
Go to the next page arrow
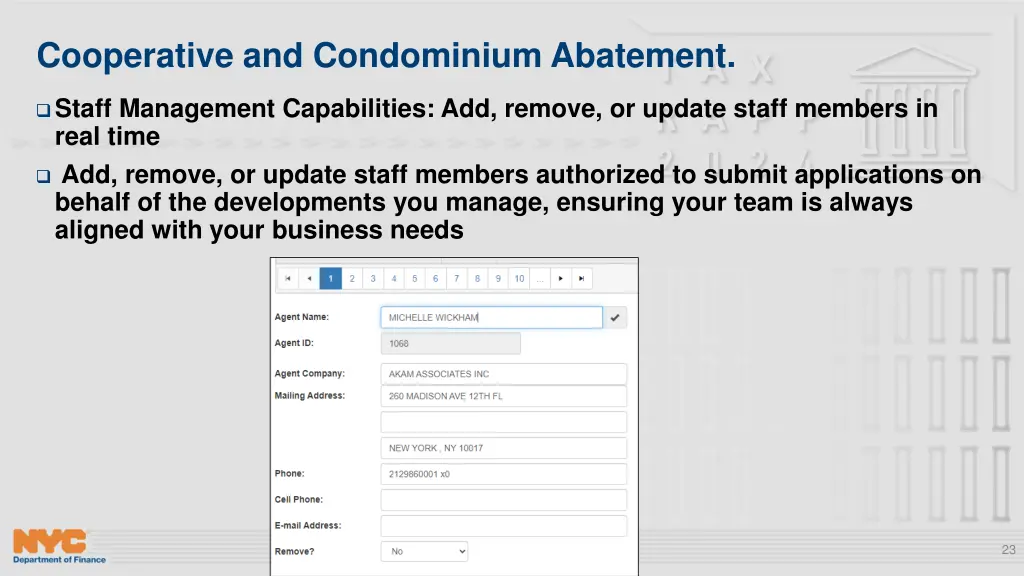coord(561,279)
